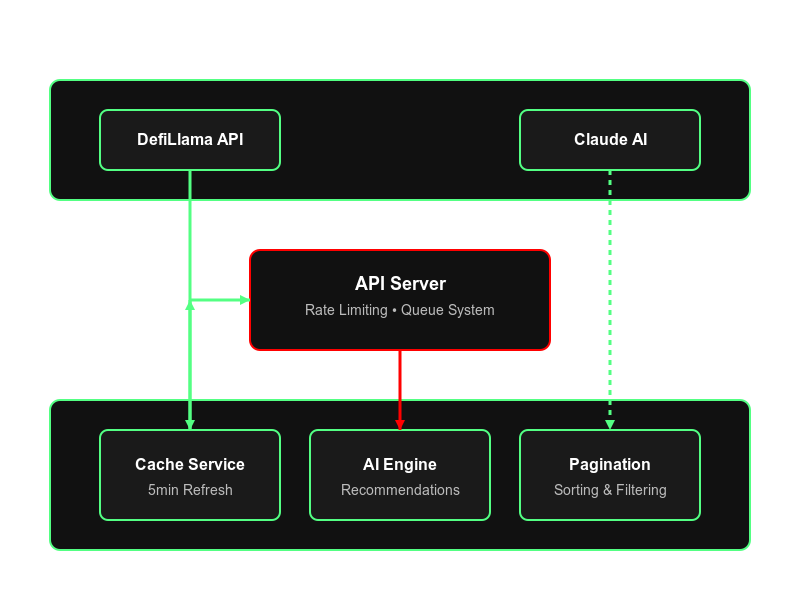Click the red API Server box
Image resolution: width=800 pixels, height=600 pixels.
(x=400, y=300)
